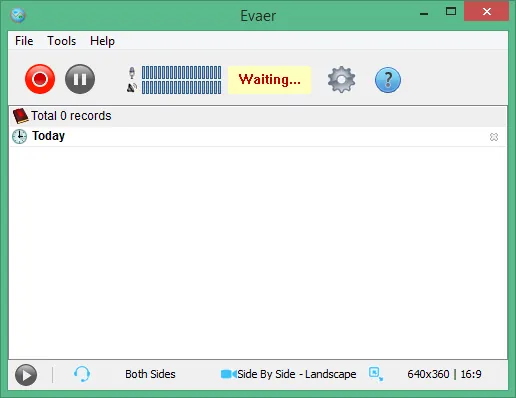Click the Evaer app icon in title bar
The height and width of the screenshot is (398, 516).
(x=18, y=15)
